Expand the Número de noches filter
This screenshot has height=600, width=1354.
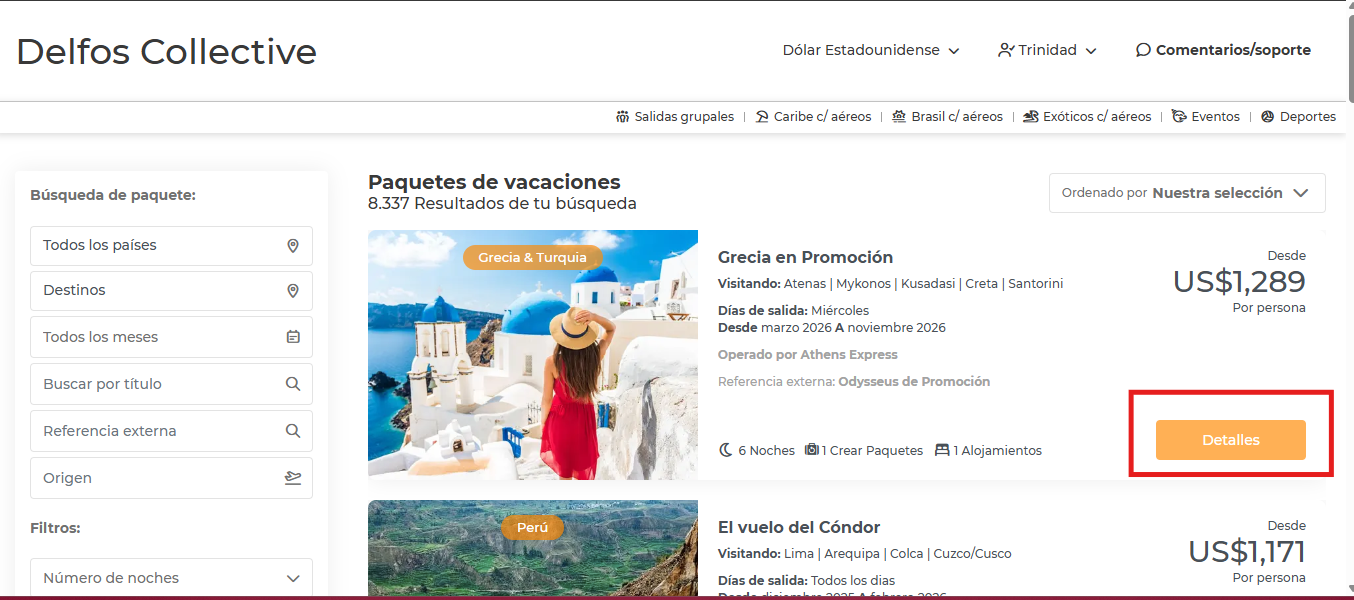coord(171,578)
